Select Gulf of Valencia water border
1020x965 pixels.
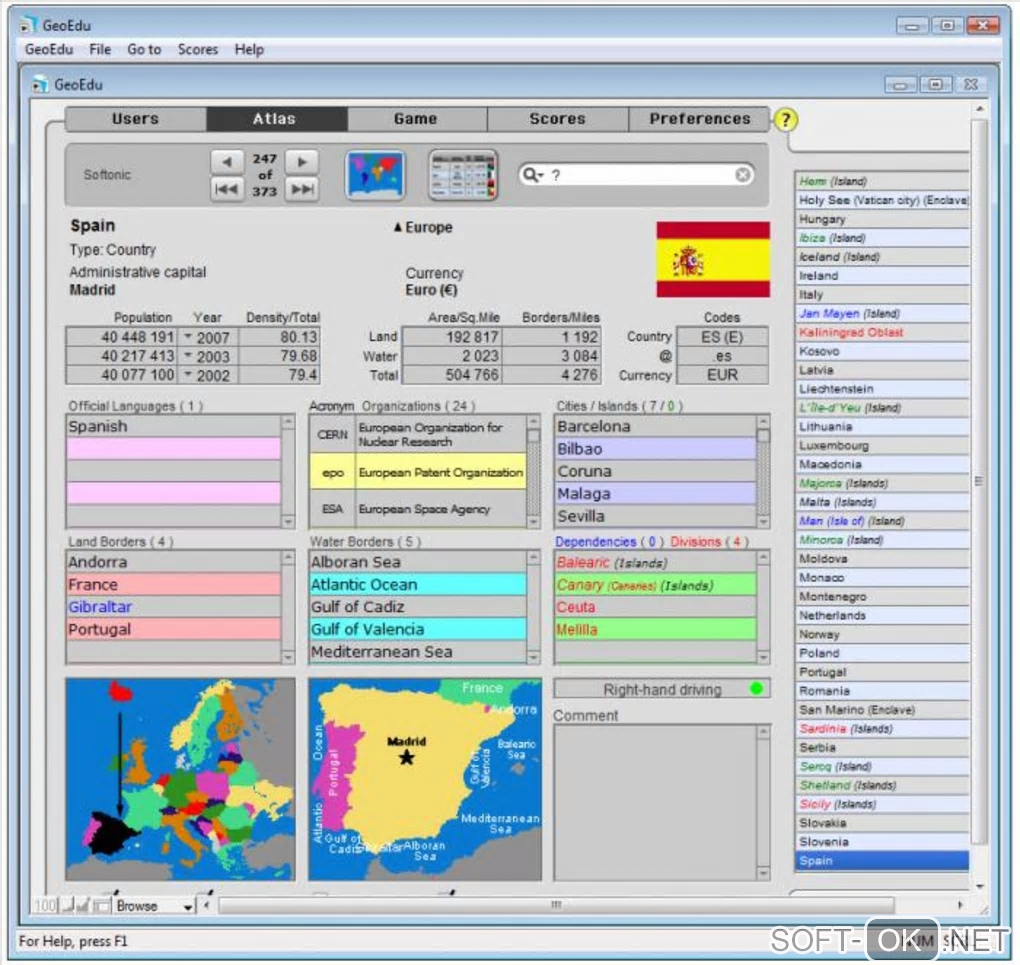pos(418,629)
